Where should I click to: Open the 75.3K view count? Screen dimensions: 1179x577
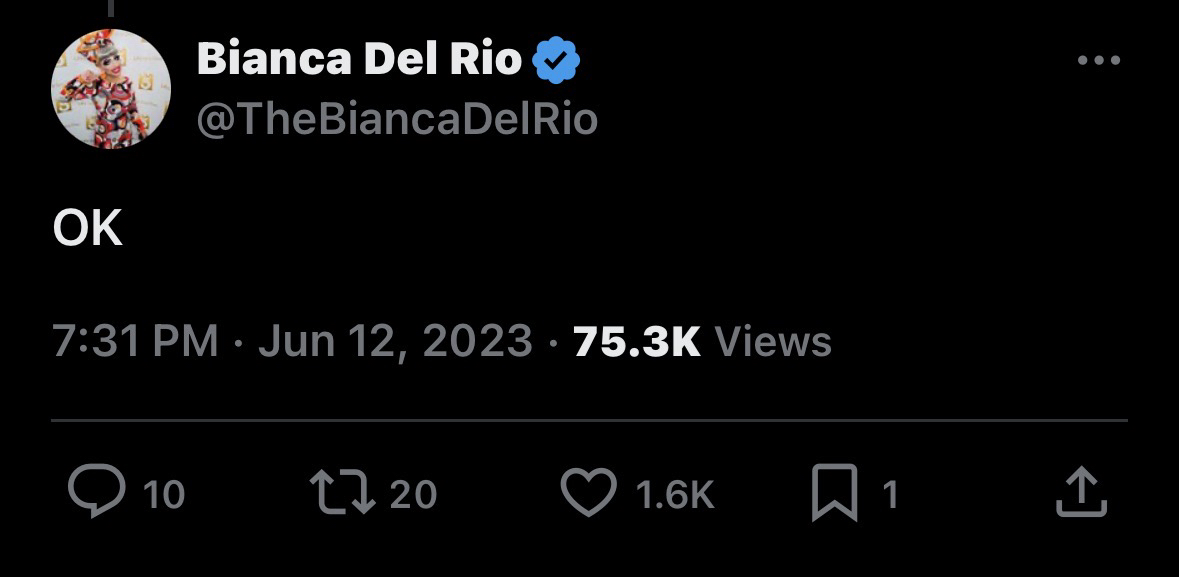(637, 341)
